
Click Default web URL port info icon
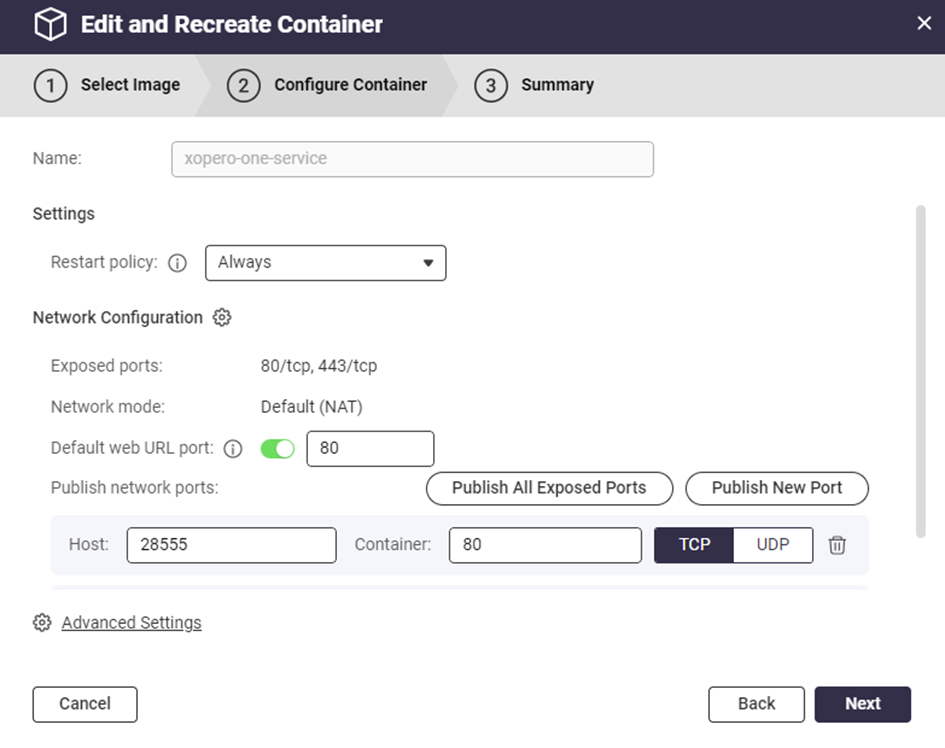[233, 449]
